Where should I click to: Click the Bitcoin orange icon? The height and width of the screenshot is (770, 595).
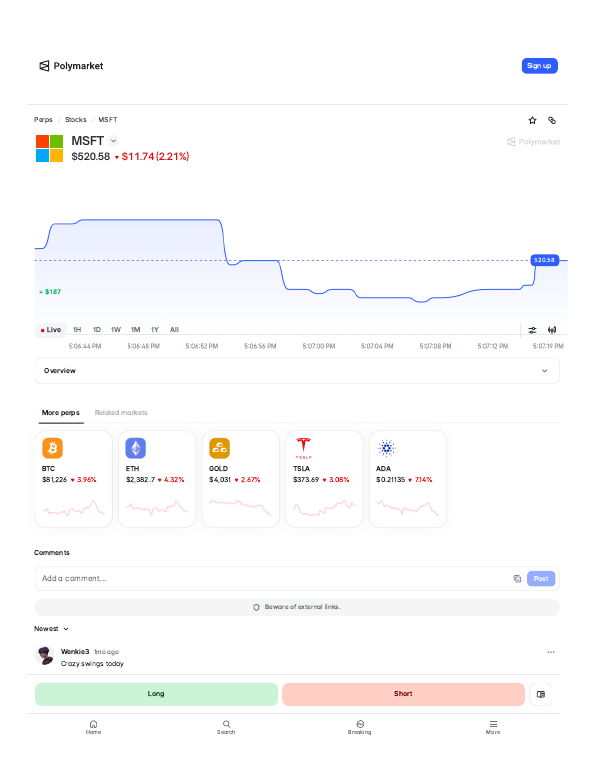tap(52, 448)
